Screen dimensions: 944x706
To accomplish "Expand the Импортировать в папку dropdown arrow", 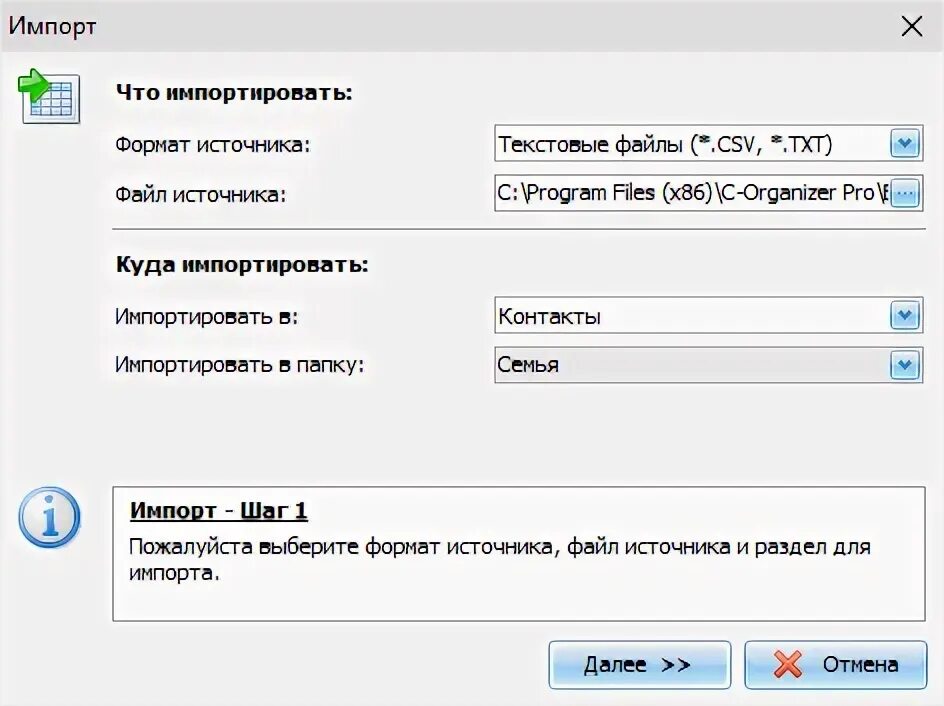I will click(904, 365).
